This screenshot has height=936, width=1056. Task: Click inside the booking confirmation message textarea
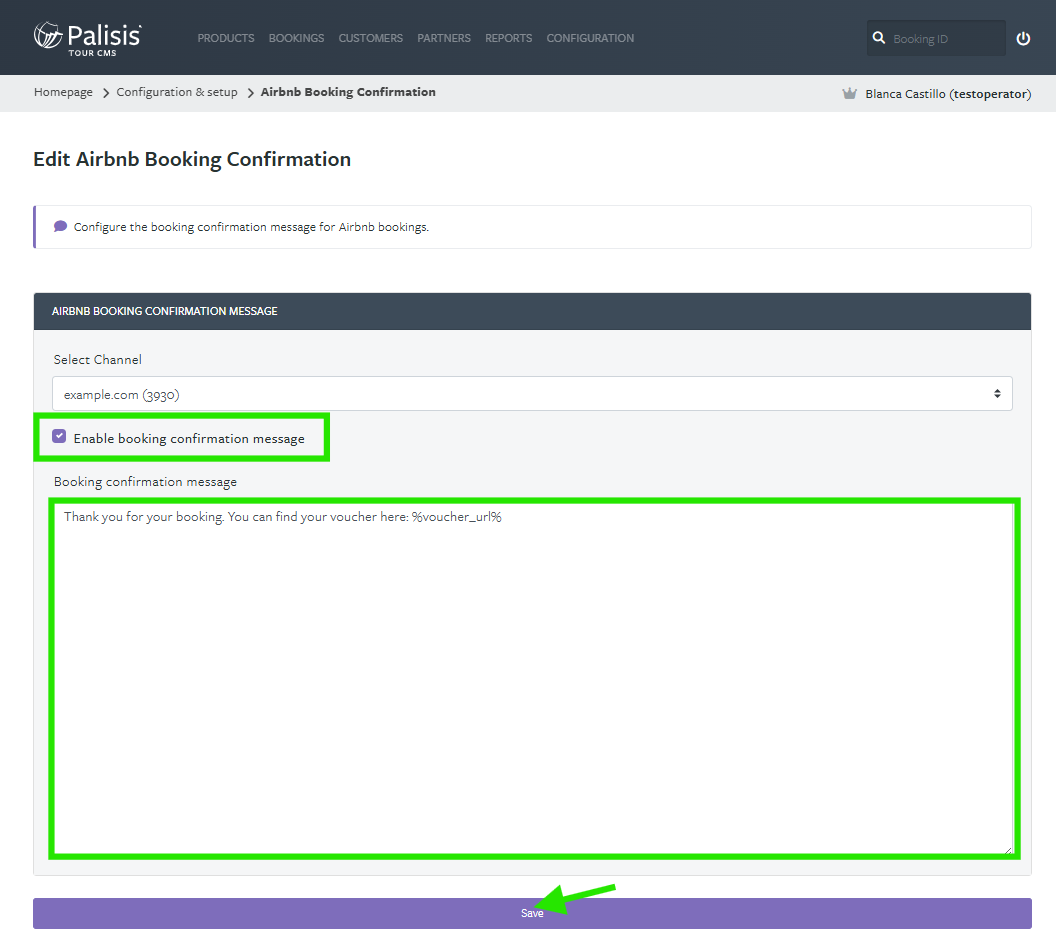pos(534,679)
